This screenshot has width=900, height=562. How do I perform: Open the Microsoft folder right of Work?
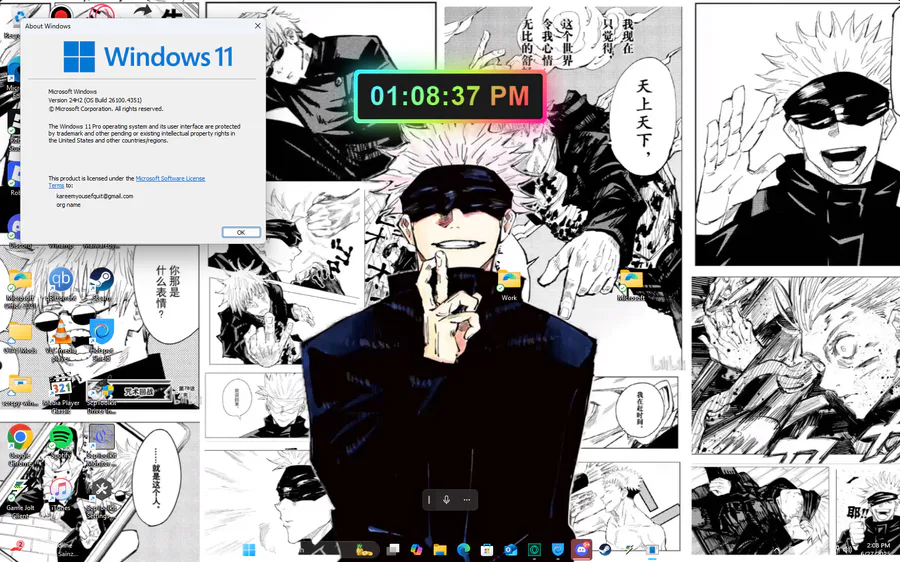[631, 285]
